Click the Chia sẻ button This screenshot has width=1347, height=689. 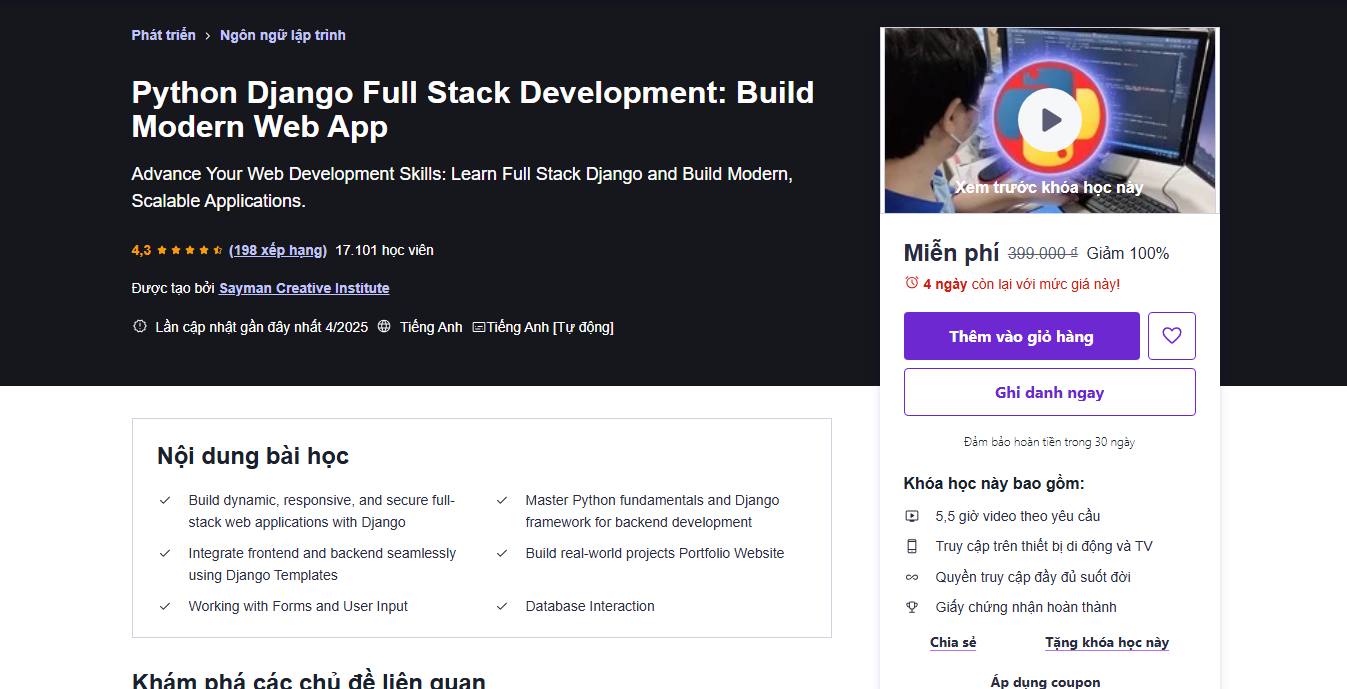tap(953, 642)
